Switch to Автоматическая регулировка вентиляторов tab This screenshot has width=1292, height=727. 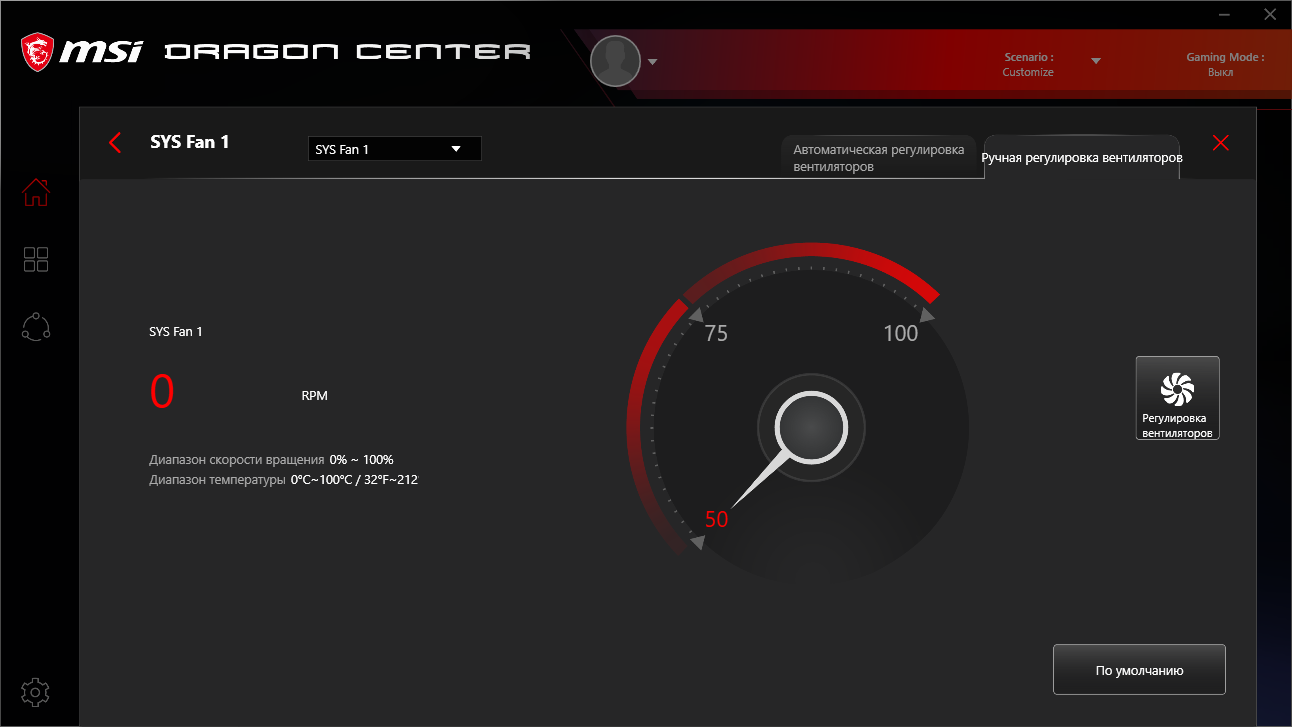(x=879, y=158)
